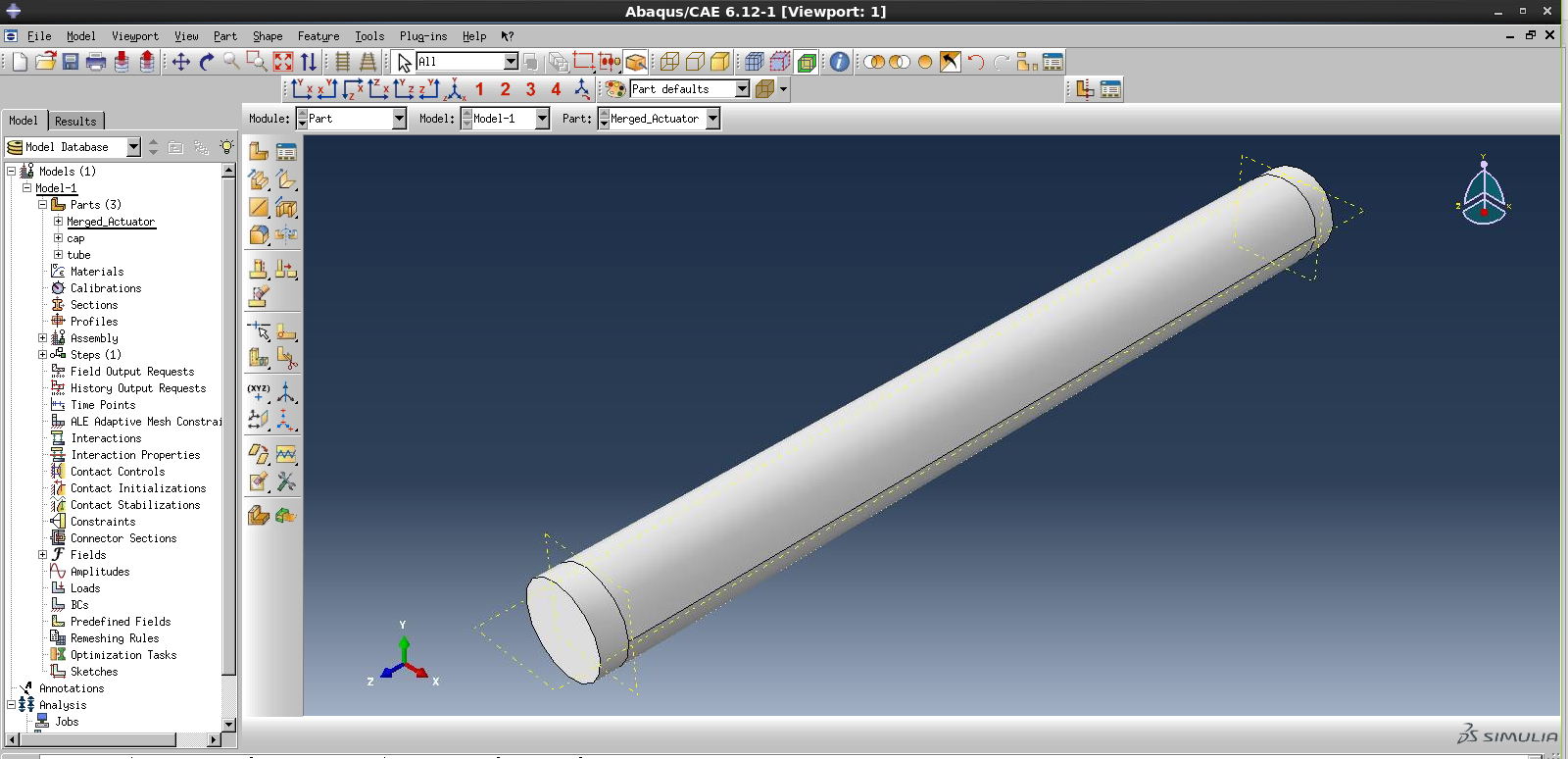1568x759 pixels.
Task: Collapse the Parts (3) tree node
Action: tap(42, 205)
